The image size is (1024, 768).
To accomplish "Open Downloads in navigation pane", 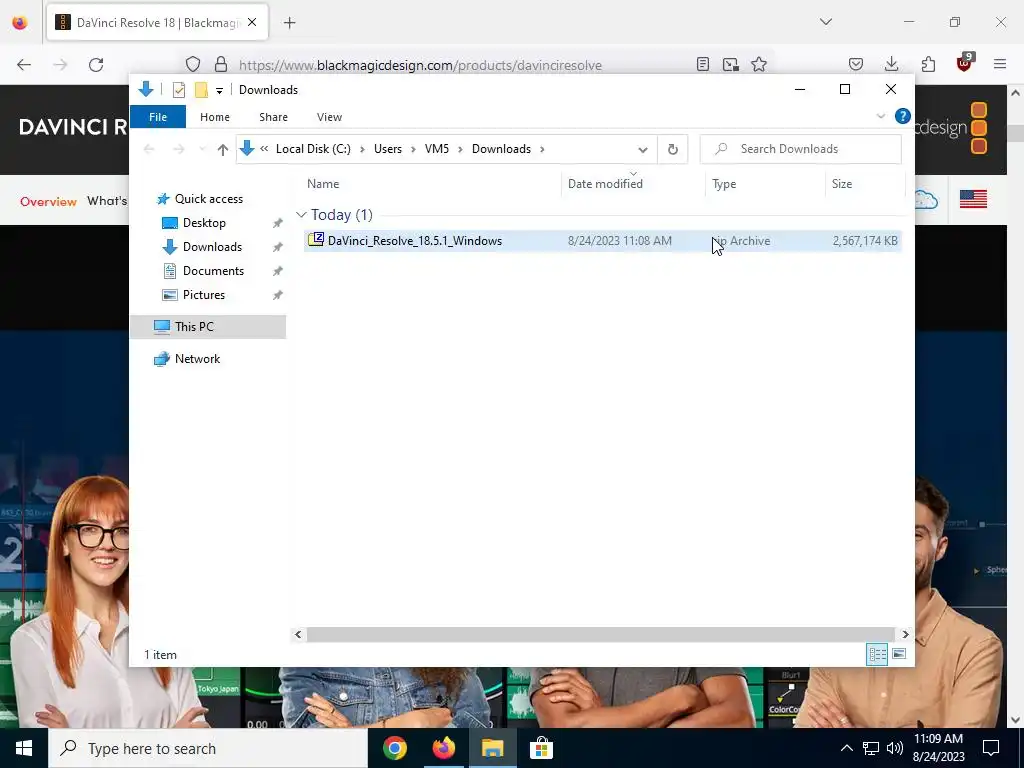I will pyautogui.click(x=212, y=247).
